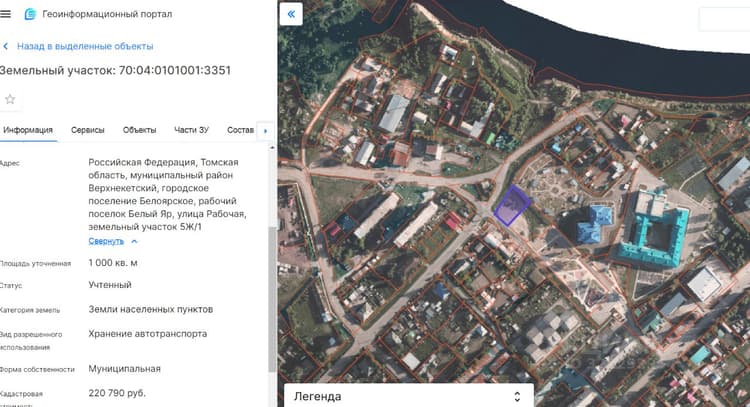Switch to the Объекты tab
This screenshot has height=407, width=750.
(139, 130)
